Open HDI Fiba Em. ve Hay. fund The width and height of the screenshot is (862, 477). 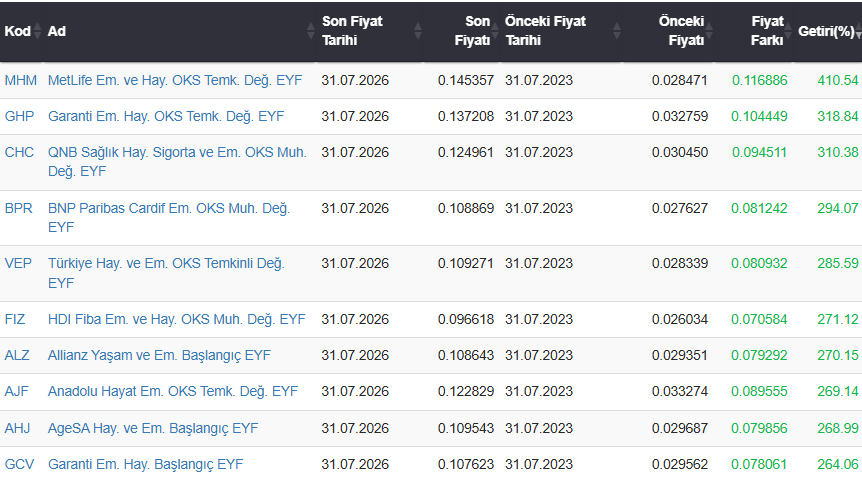point(176,319)
